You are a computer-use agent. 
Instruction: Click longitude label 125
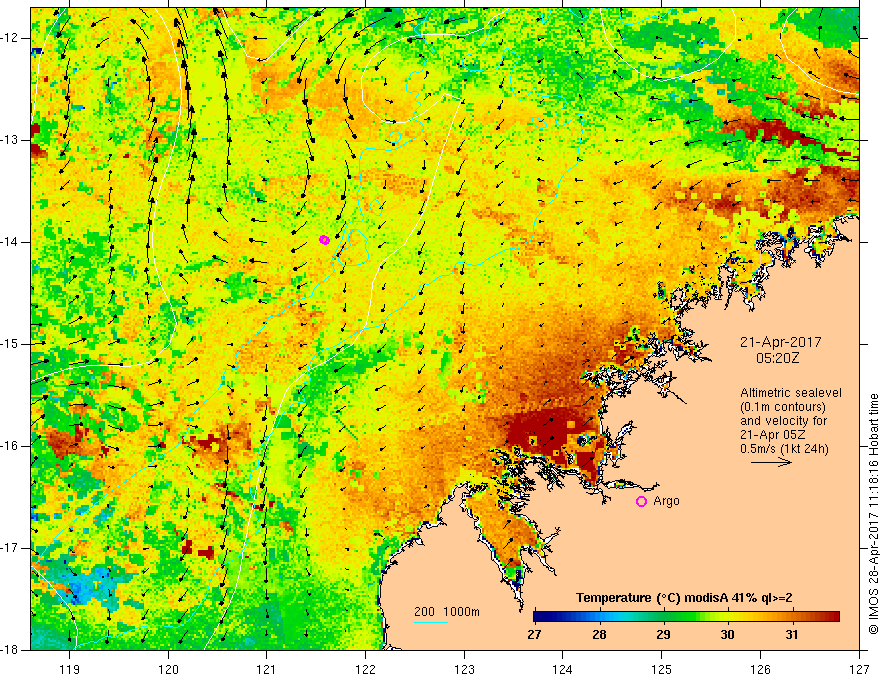click(662, 669)
